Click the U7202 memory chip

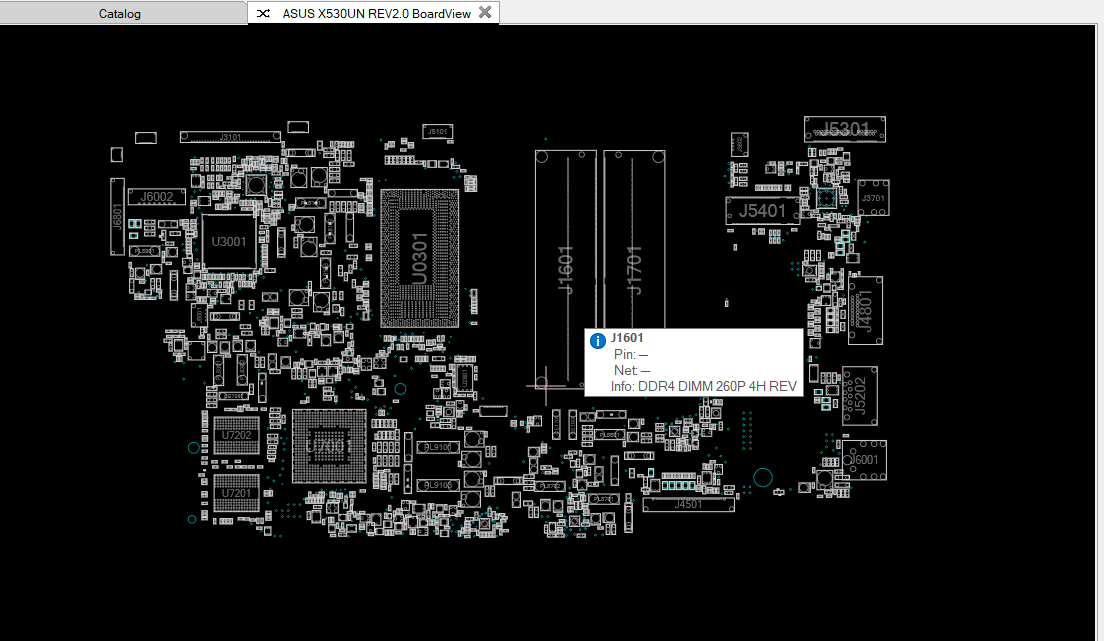237,436
